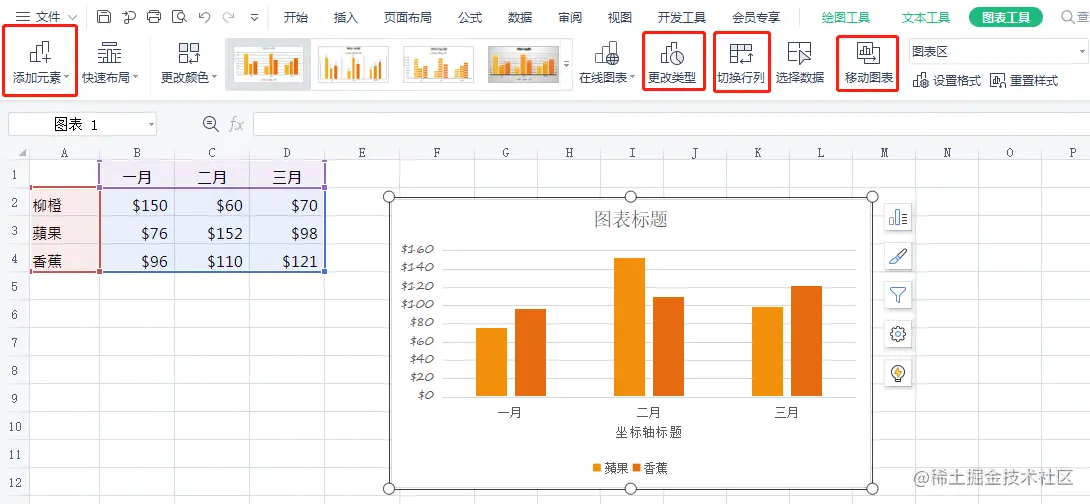Switch to the 审阅 tab
This screenshot has width=1090, height=504.
point(570,18)
